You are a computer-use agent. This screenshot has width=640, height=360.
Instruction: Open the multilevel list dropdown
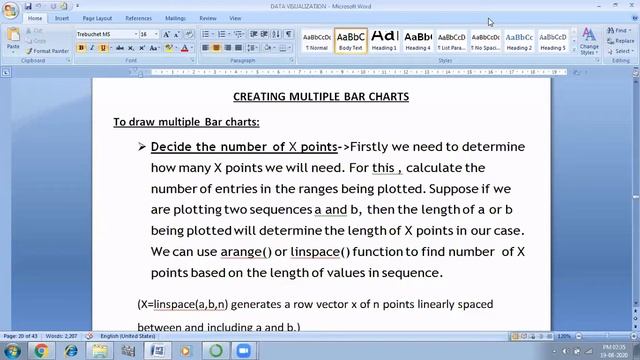[244, 34]
